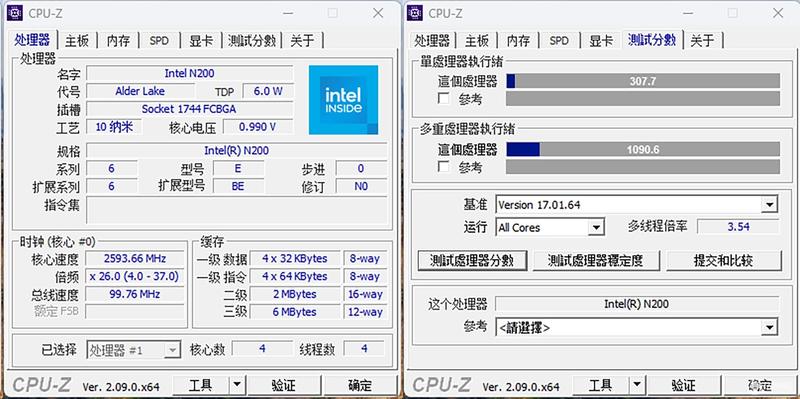
Task: Click 测试处理器分数 benchmark button
Action: click(x=472, y=261)
